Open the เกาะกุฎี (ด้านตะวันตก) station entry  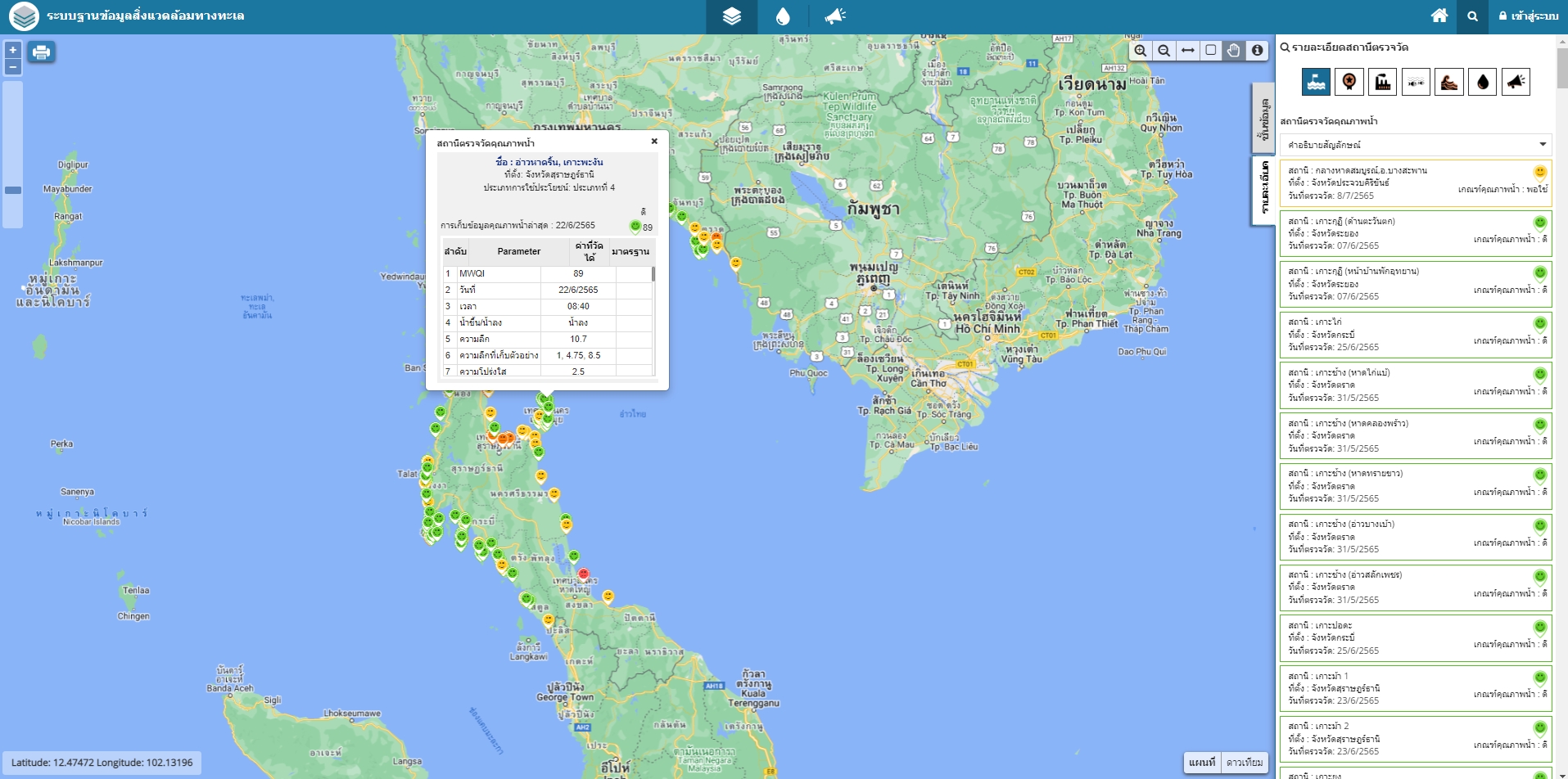pyautogui.click(x=1416, y=233)
